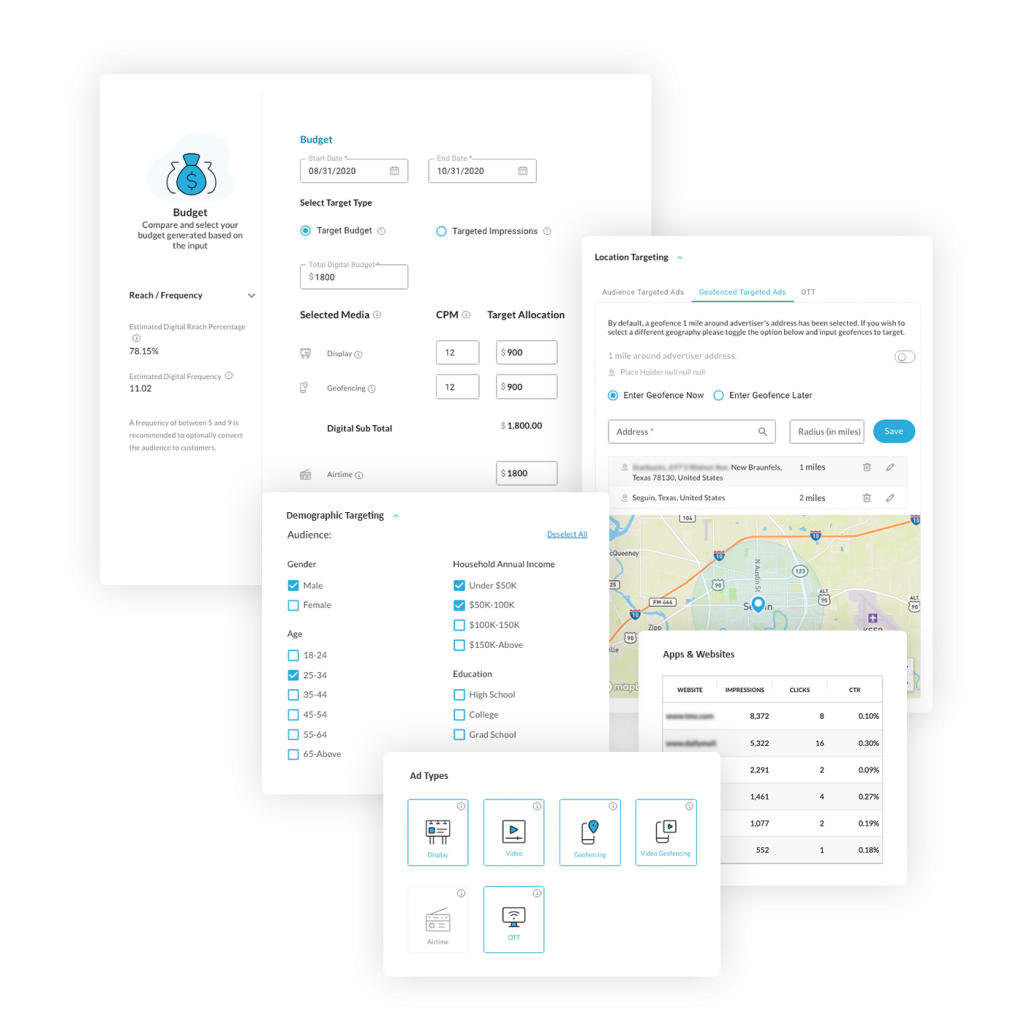
Task: Delete the Seguin, Texas geofence
Action: (867, 497)
